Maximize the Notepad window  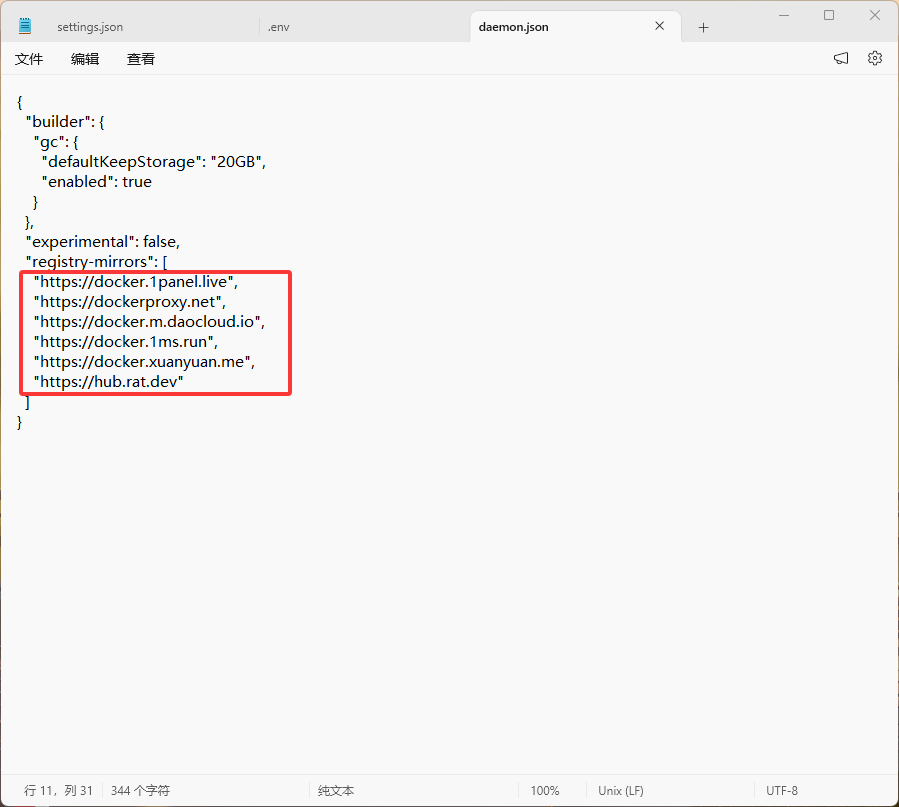[x=829, y=15]
